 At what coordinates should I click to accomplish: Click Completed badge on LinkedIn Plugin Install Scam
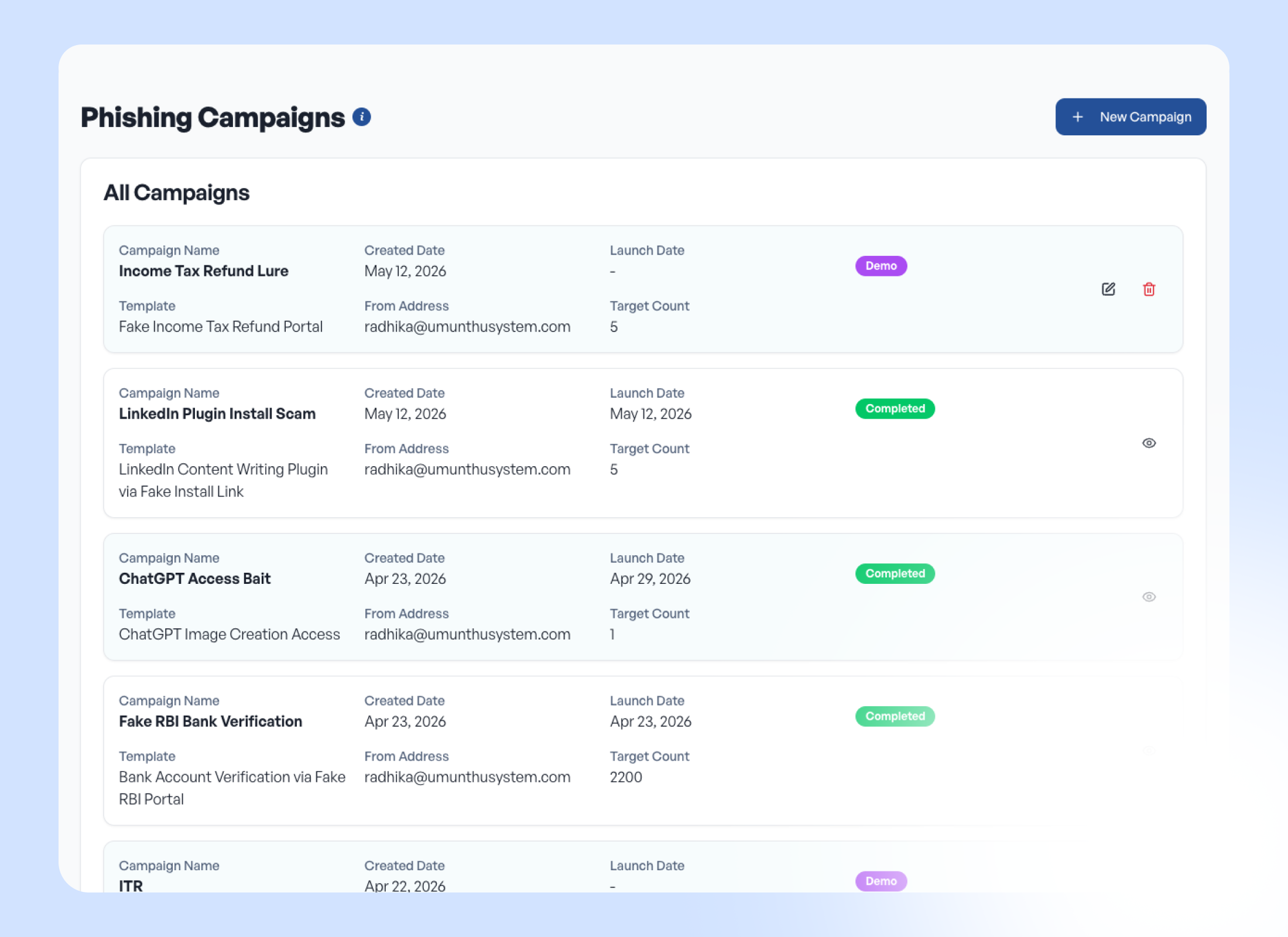coord(895,409)
